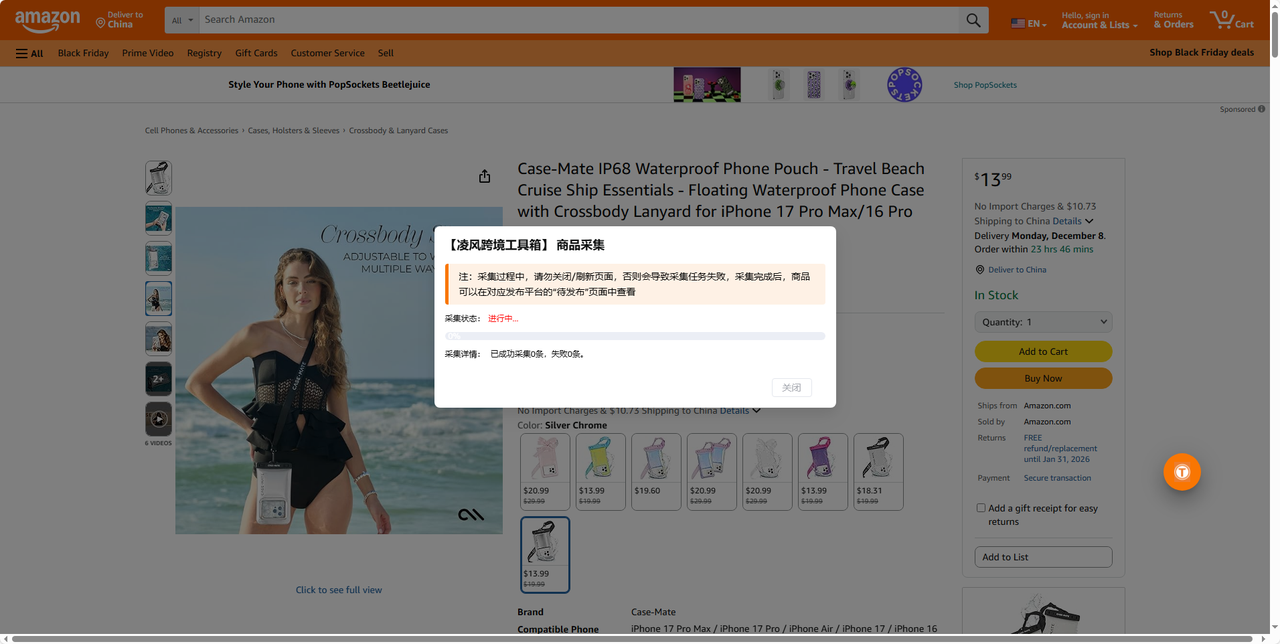Click Secure transaction link
Screen dimensions: 1280x644
tap(1057, 478)
